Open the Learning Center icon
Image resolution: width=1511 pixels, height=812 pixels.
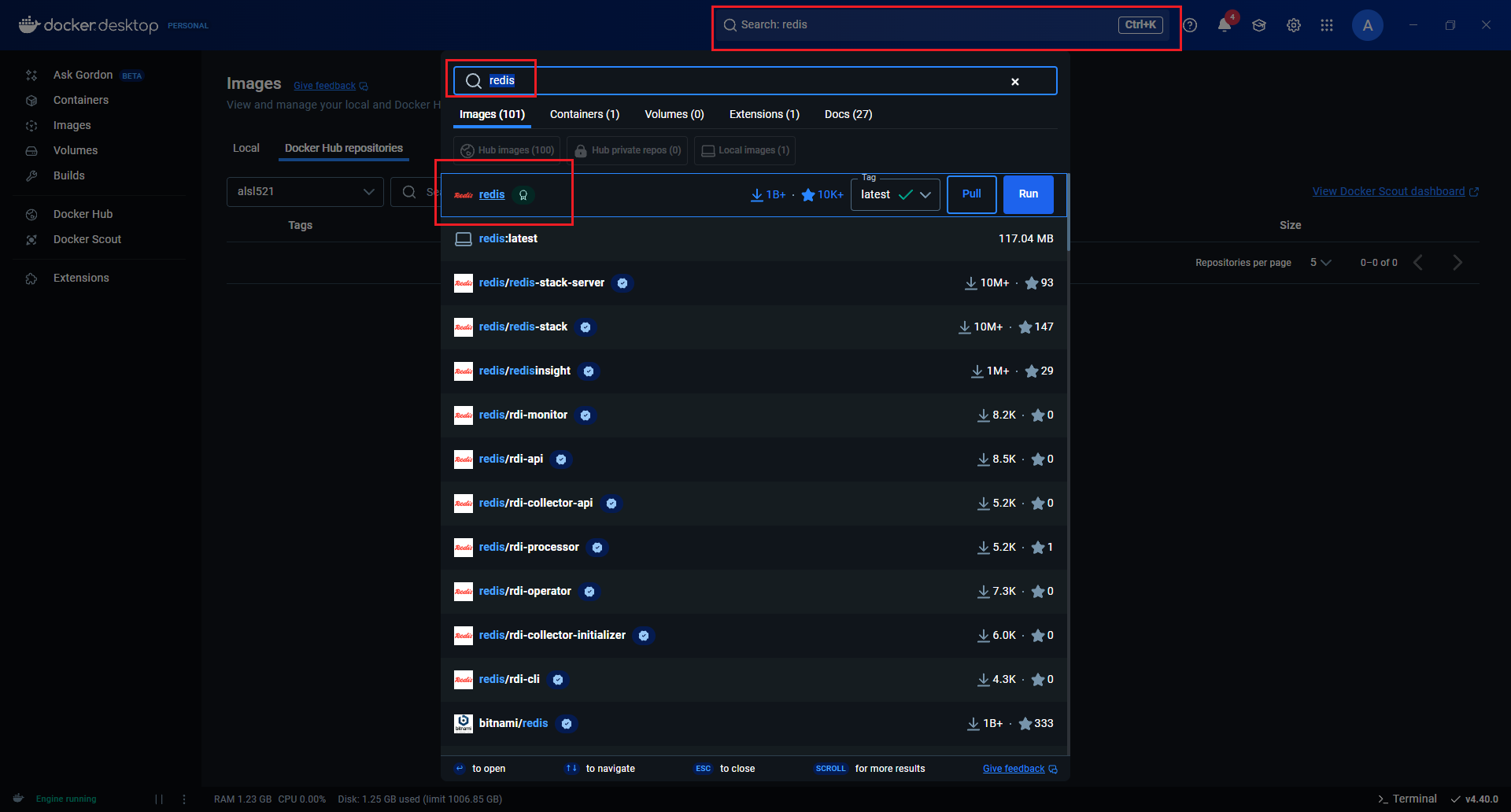point(1258,25)
